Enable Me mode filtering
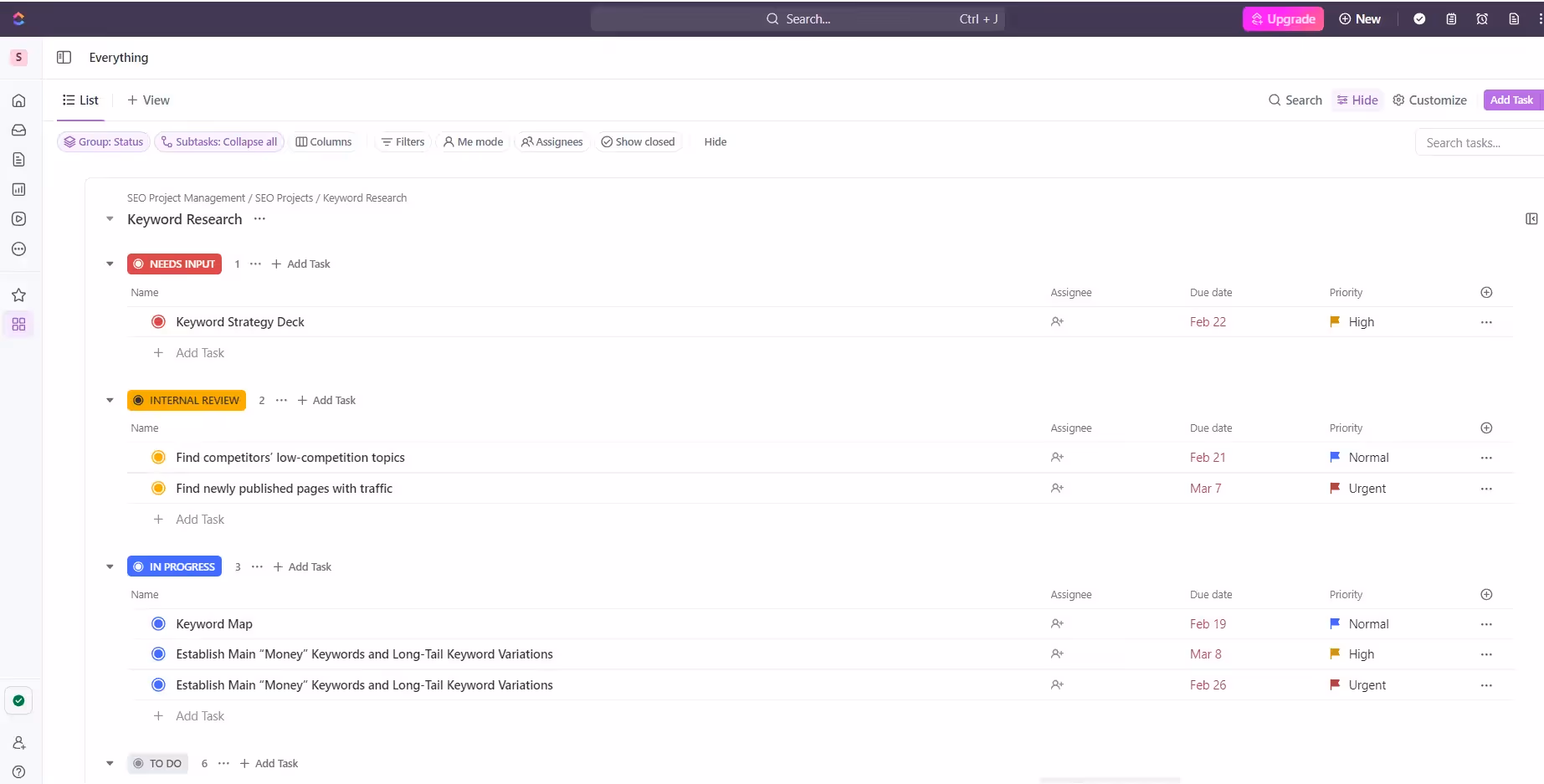Image resolution: width=1544 pixels, height=784 pixels. (473, 141)
